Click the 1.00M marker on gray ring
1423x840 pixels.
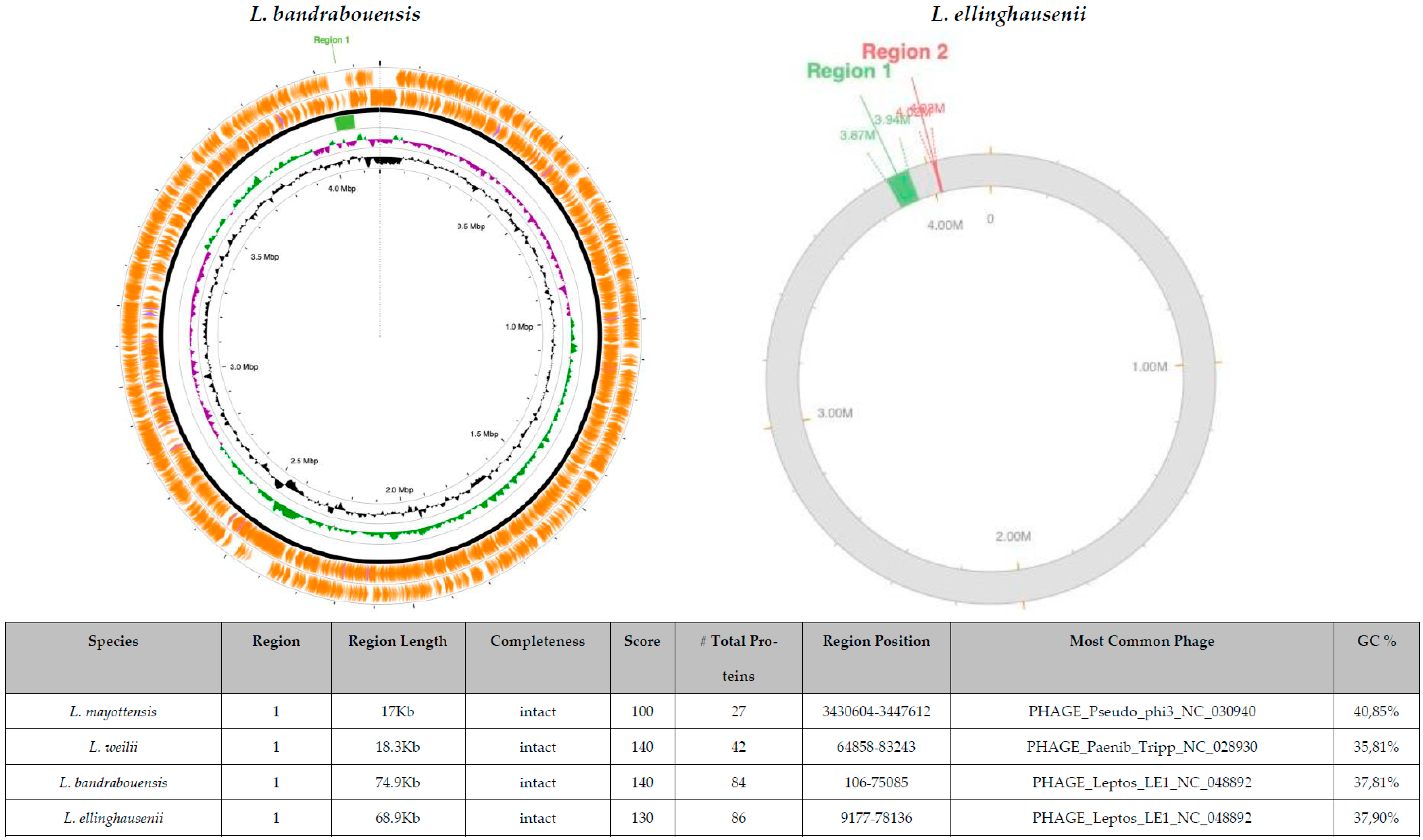tap(1149, 367)
